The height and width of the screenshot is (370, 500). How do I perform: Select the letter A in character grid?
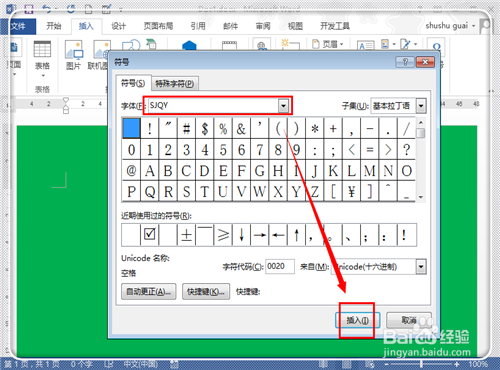(x=150, y=171)
